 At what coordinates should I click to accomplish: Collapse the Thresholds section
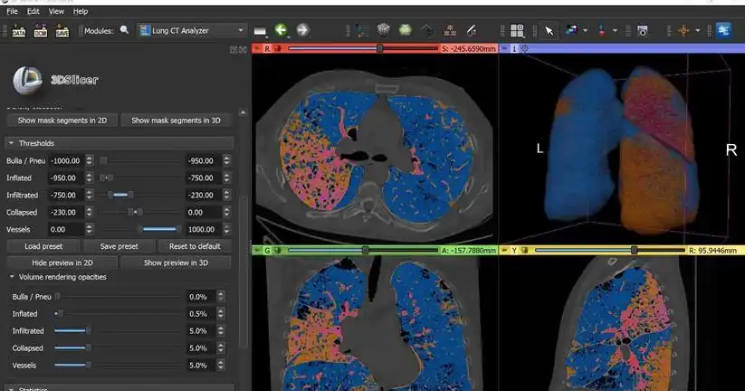click(x=119, y=143)
